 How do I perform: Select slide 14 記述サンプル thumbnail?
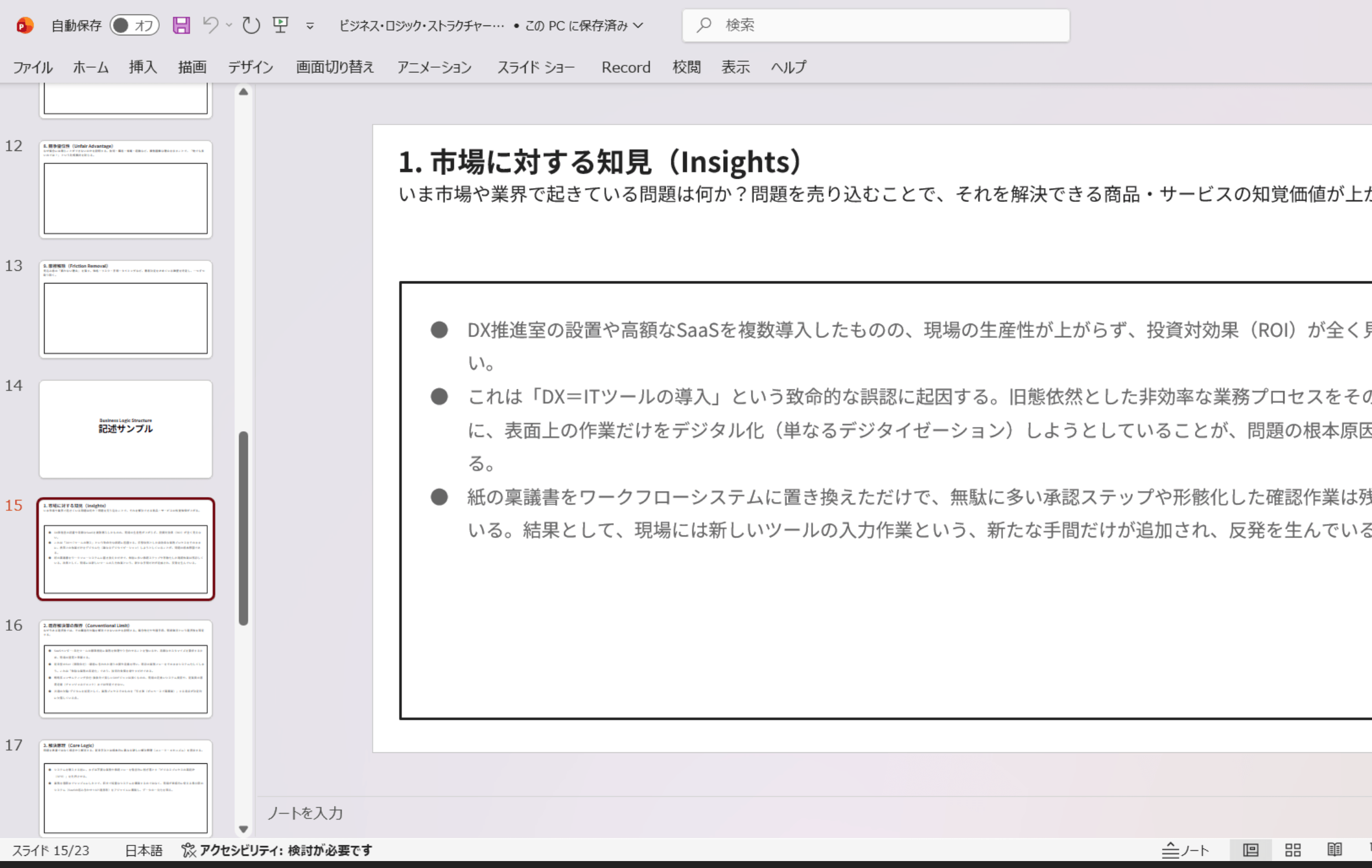(126, 429)
